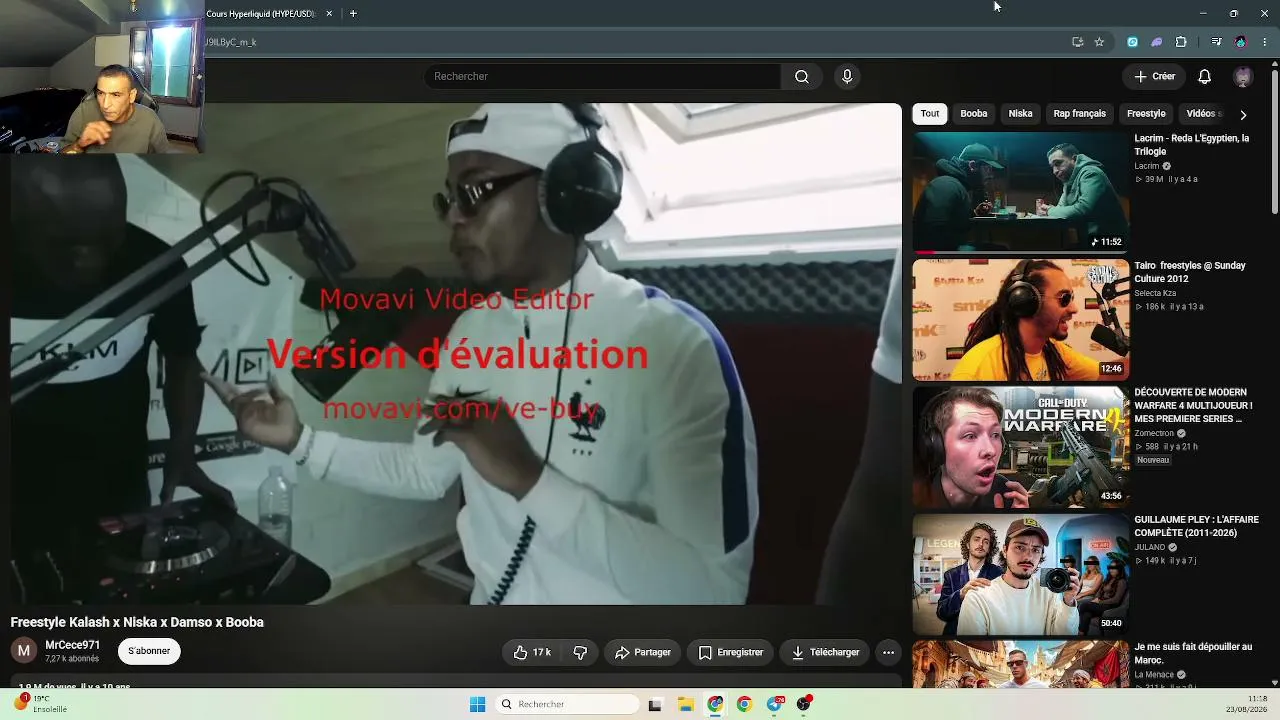Open the MrCece971 channel avatar
The height and width of the screenshot is (720, 1280).
point(24,651)
